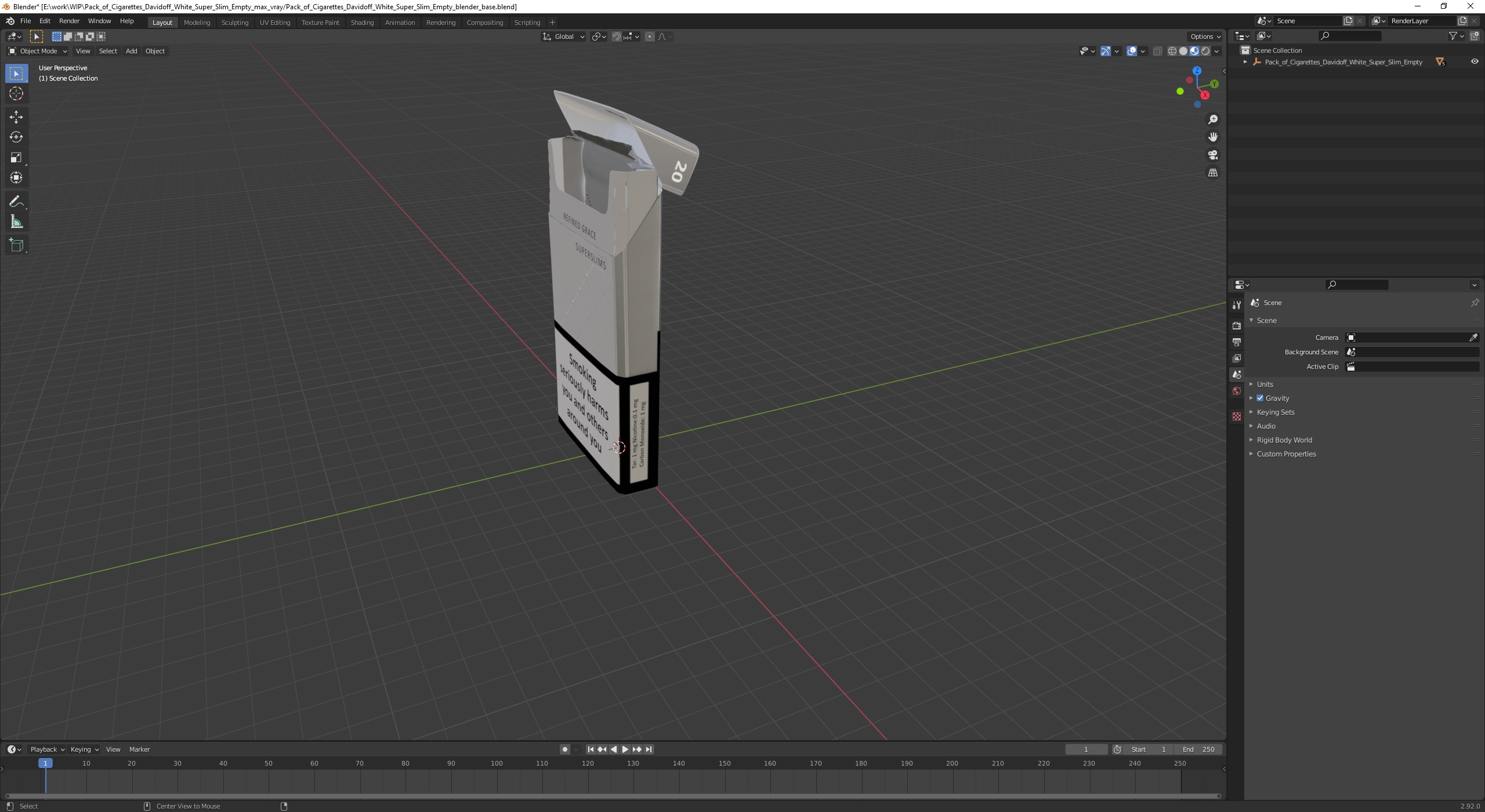Expand the Pack_of_Cigarettes collection tree
This screenshot has width=1485, height=812.
click(x=1245, y=61)
